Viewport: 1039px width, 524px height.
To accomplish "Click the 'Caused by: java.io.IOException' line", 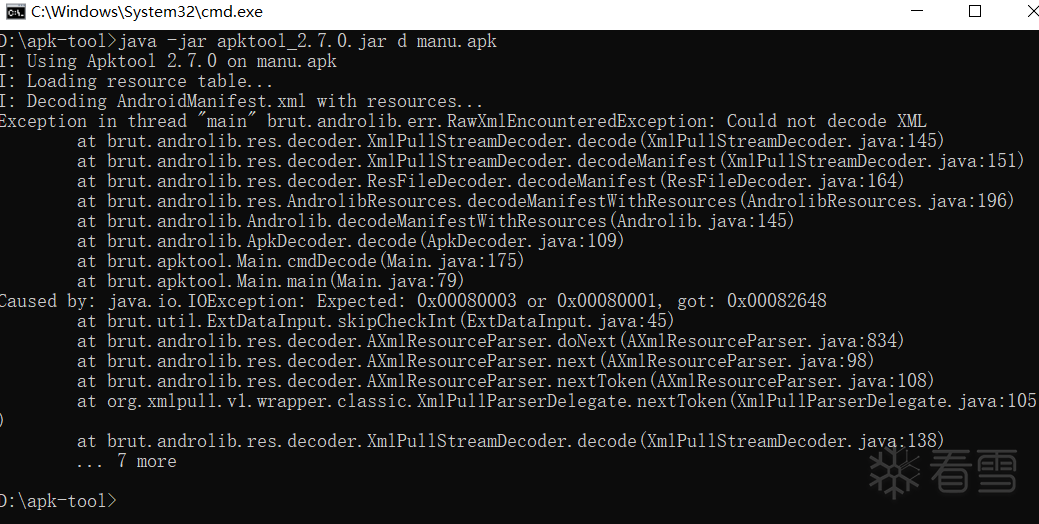I will (x=412, y=301).
